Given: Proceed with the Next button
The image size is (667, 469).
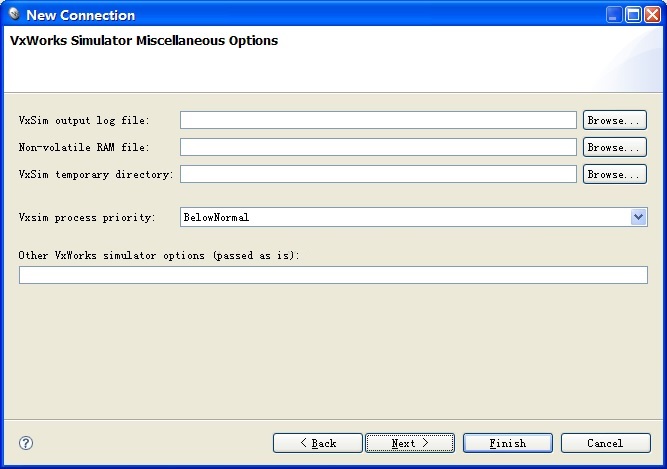Looking at the screenshot, I should [x=410, y=443].
